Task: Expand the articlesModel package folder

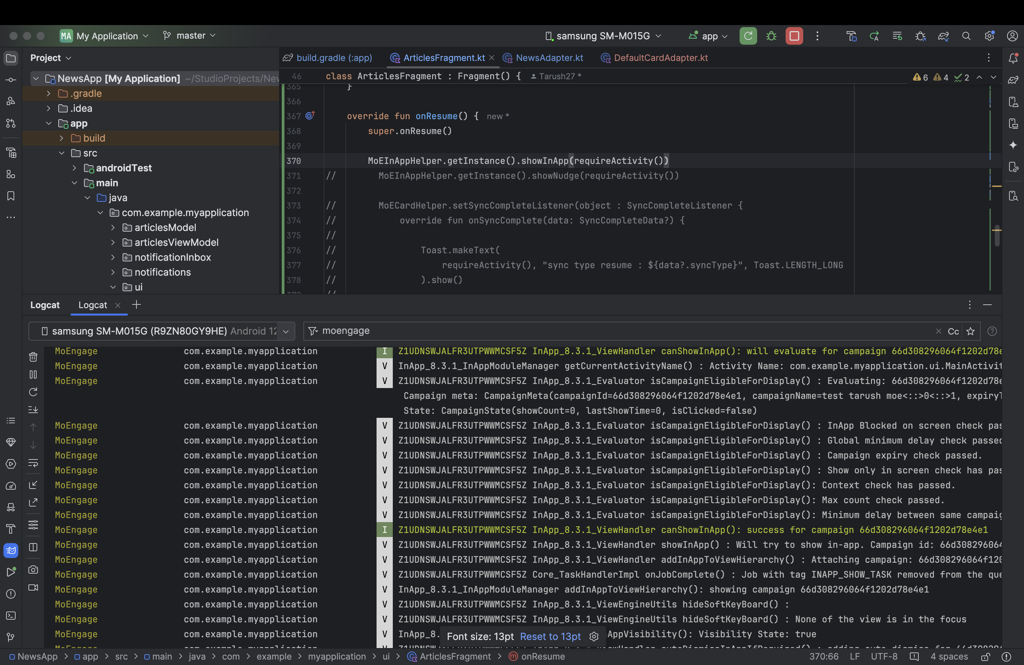Action: click(x=113, y=227)
